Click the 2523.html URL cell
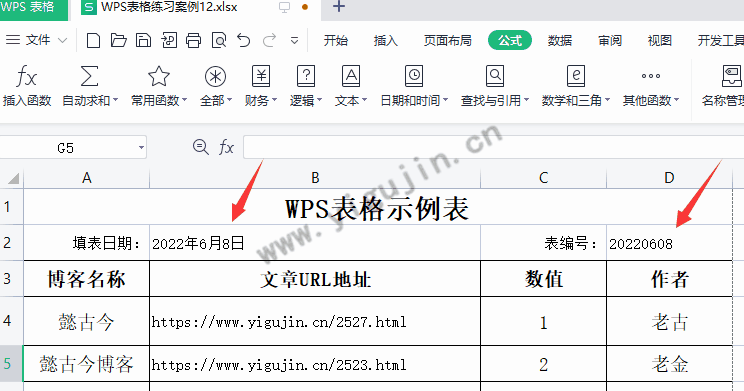This screenshot has width=744, height=391. pyautogui.click(x=315, y=364)
